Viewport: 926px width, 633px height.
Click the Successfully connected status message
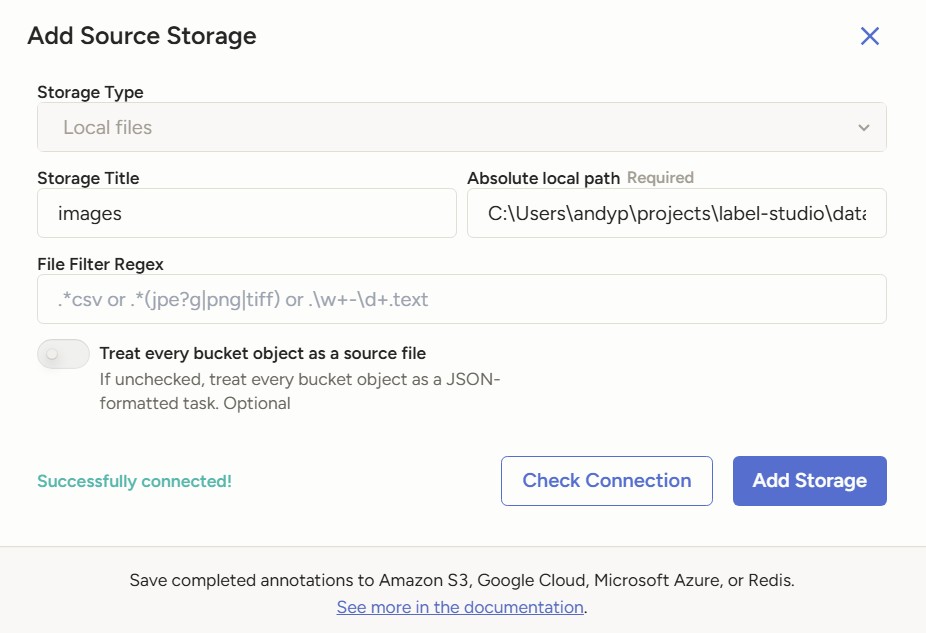pos(134,481)
